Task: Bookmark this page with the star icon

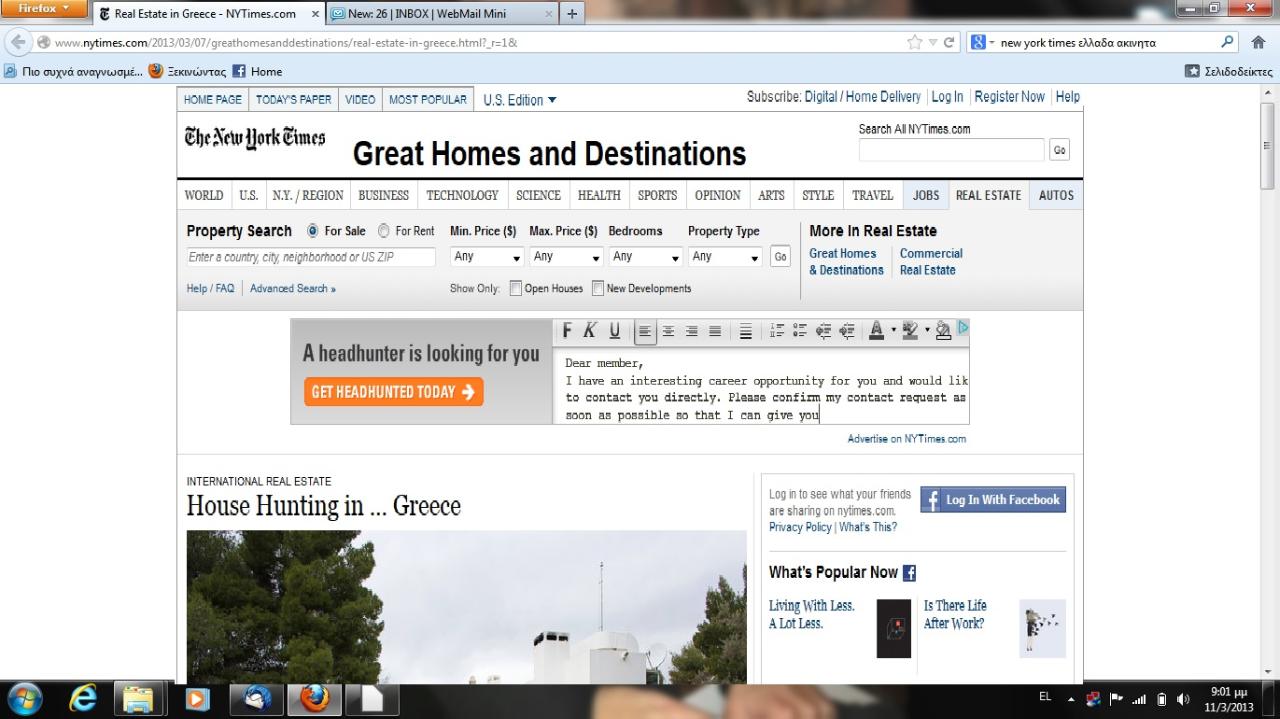Action: 914,43
